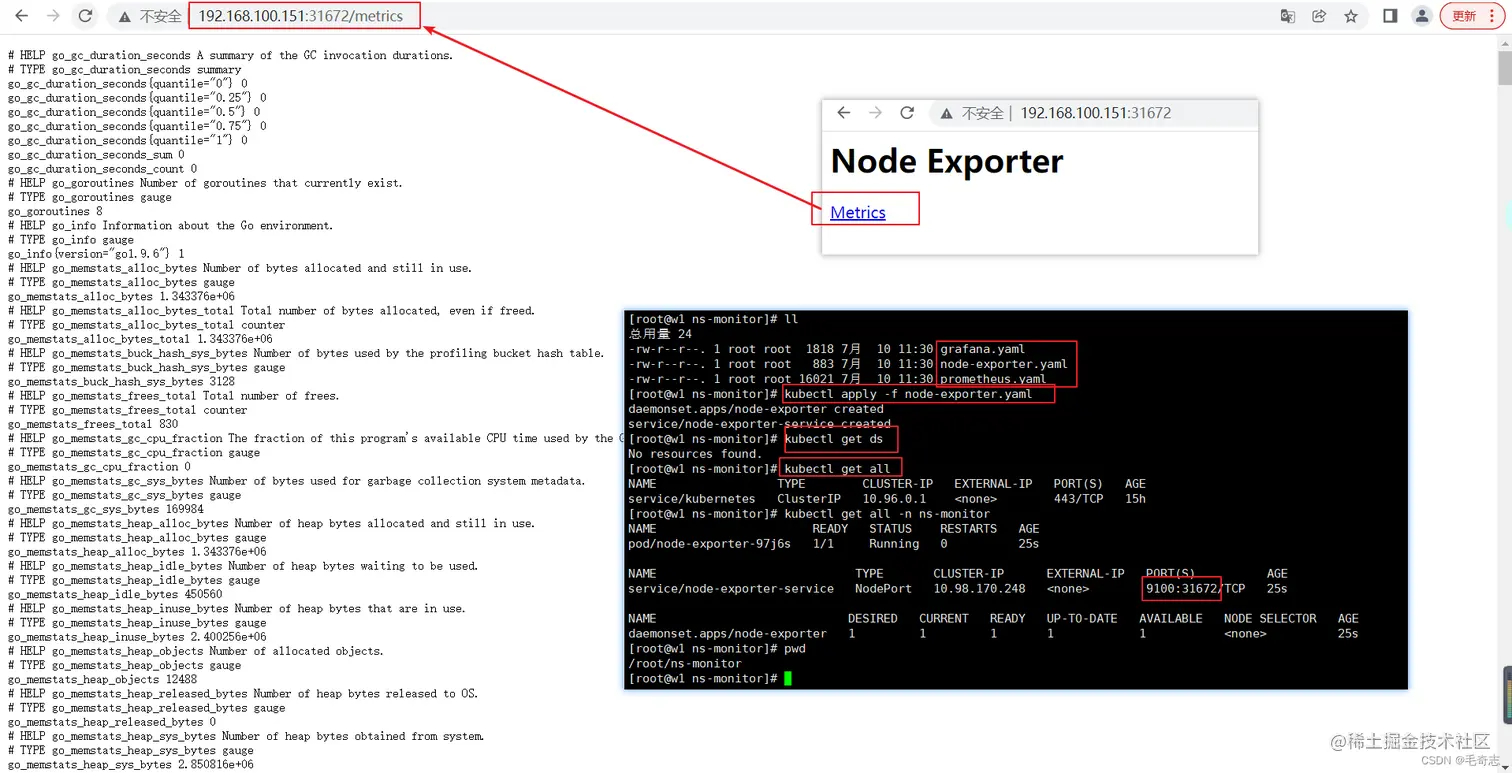The width and height of the screenshot is (1512, 773).
Task: Click 'go_memstats_buck_hash_sys_bytes 3128' line
Action: pyautogui.click(x=121, y=382)
